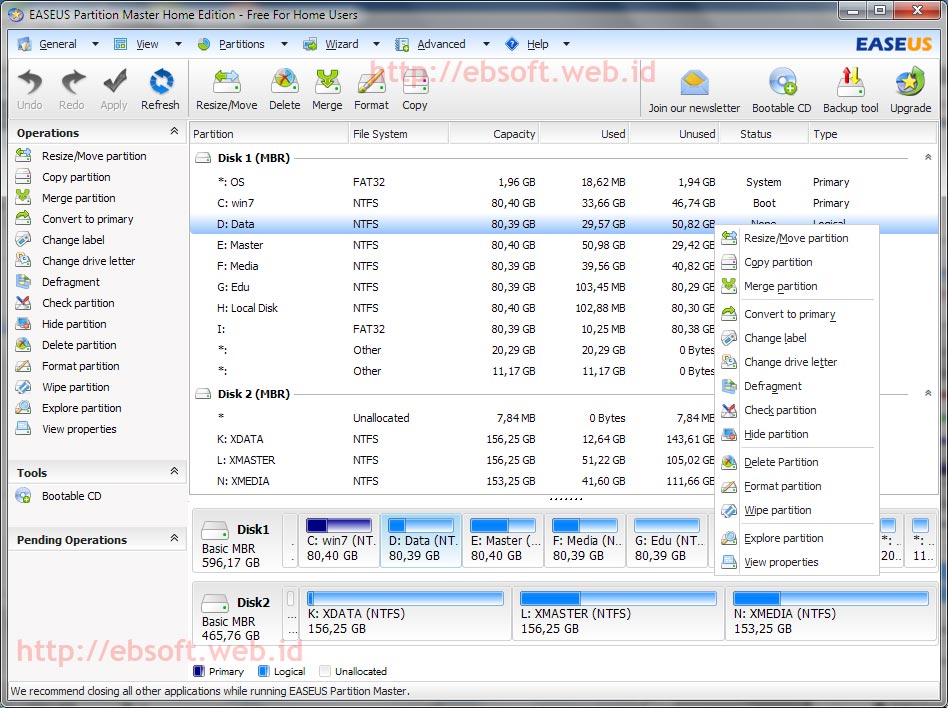Select Delete Partition in context menu
948x708 pixels.
(796, 463)
